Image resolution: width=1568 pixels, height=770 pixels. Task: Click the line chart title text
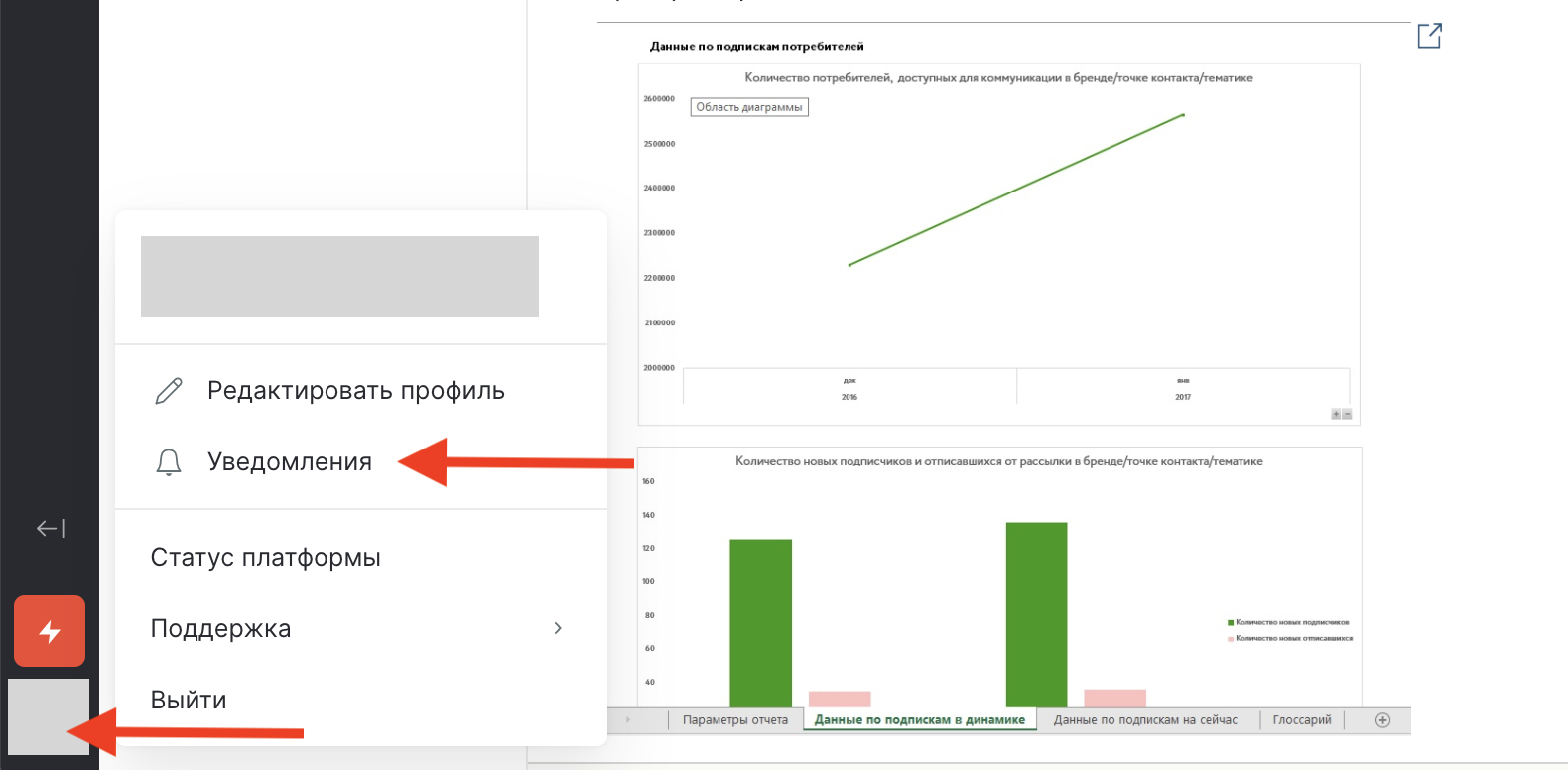998,77
